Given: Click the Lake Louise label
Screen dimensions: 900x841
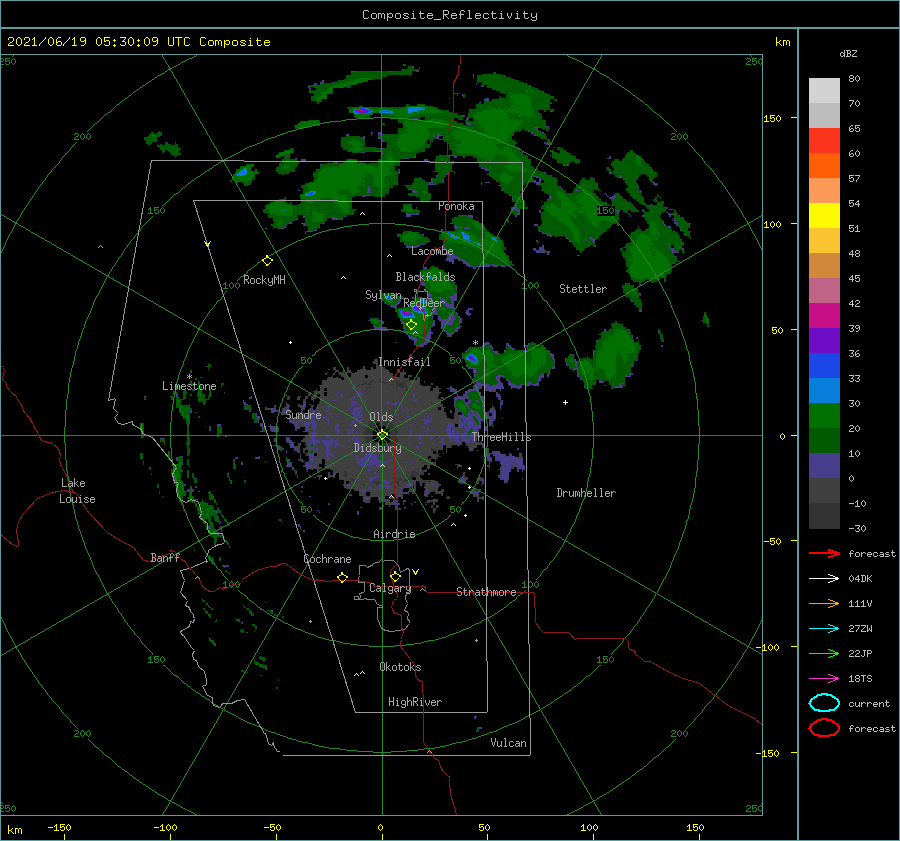Looking at the screenshot, I should click(77, 491).
